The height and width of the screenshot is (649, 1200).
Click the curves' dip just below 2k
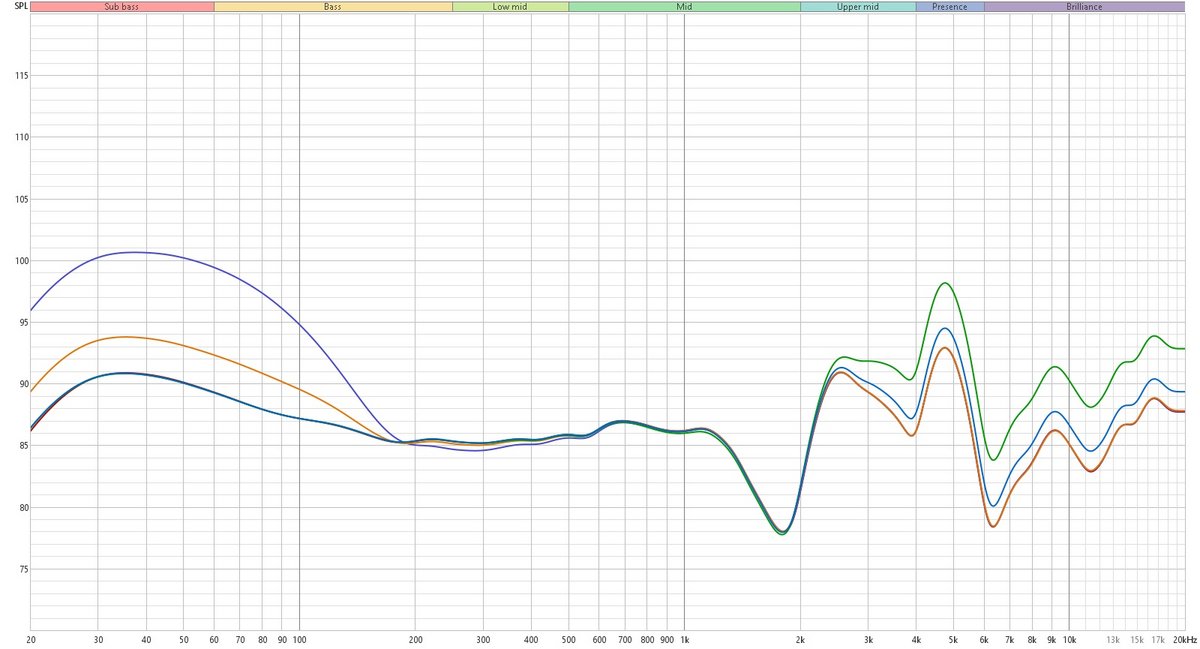coord(783,532)
